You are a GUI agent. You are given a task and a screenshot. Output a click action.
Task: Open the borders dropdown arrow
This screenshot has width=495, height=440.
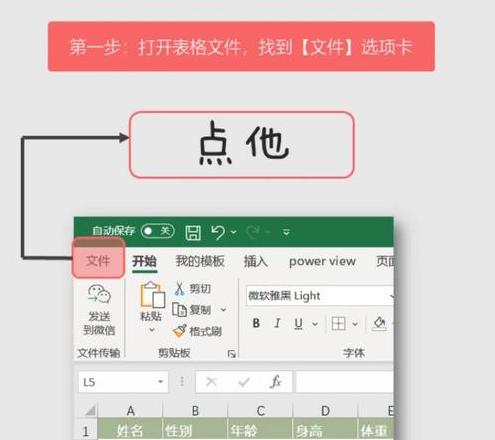point(355,324)
